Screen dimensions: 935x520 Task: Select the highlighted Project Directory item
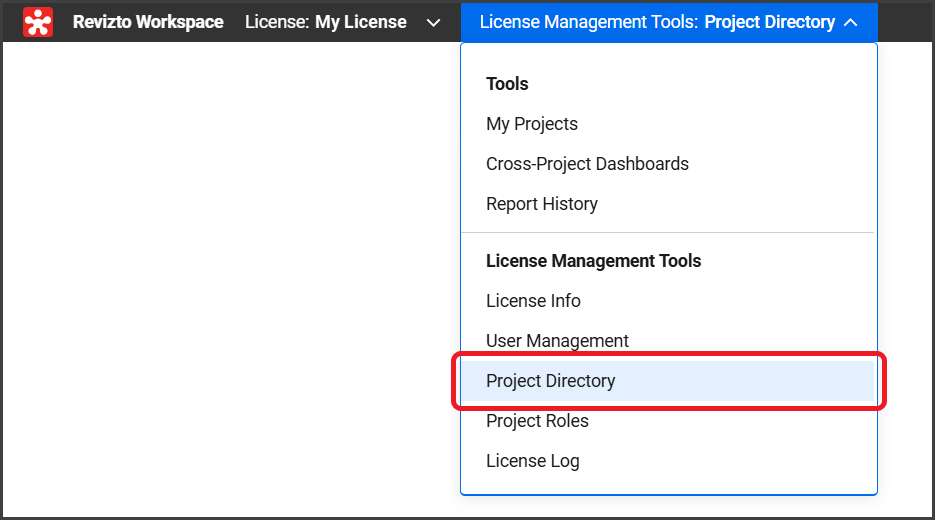[551, 381]
